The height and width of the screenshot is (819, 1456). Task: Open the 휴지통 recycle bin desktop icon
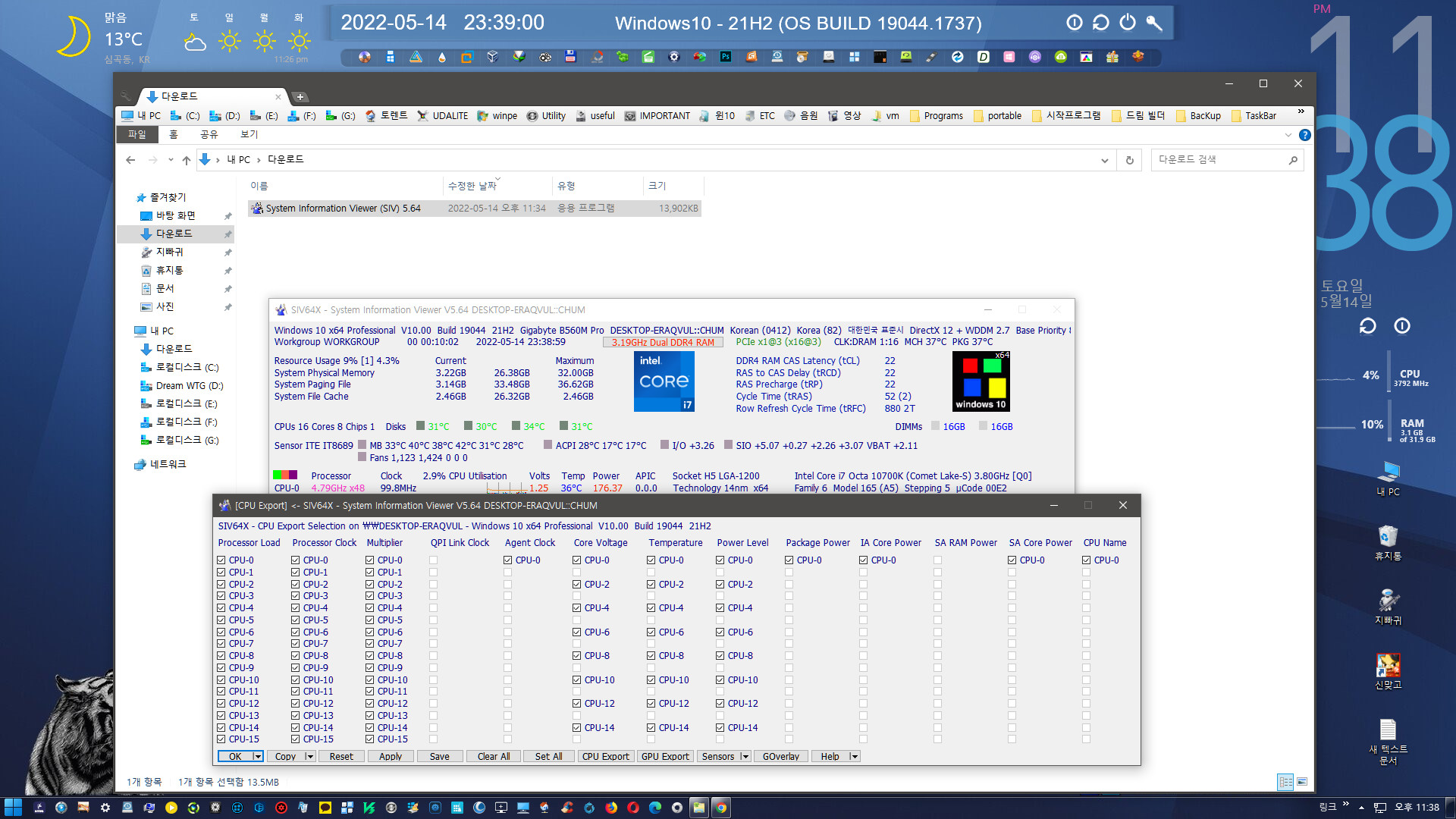click(x=1388, y=543)
